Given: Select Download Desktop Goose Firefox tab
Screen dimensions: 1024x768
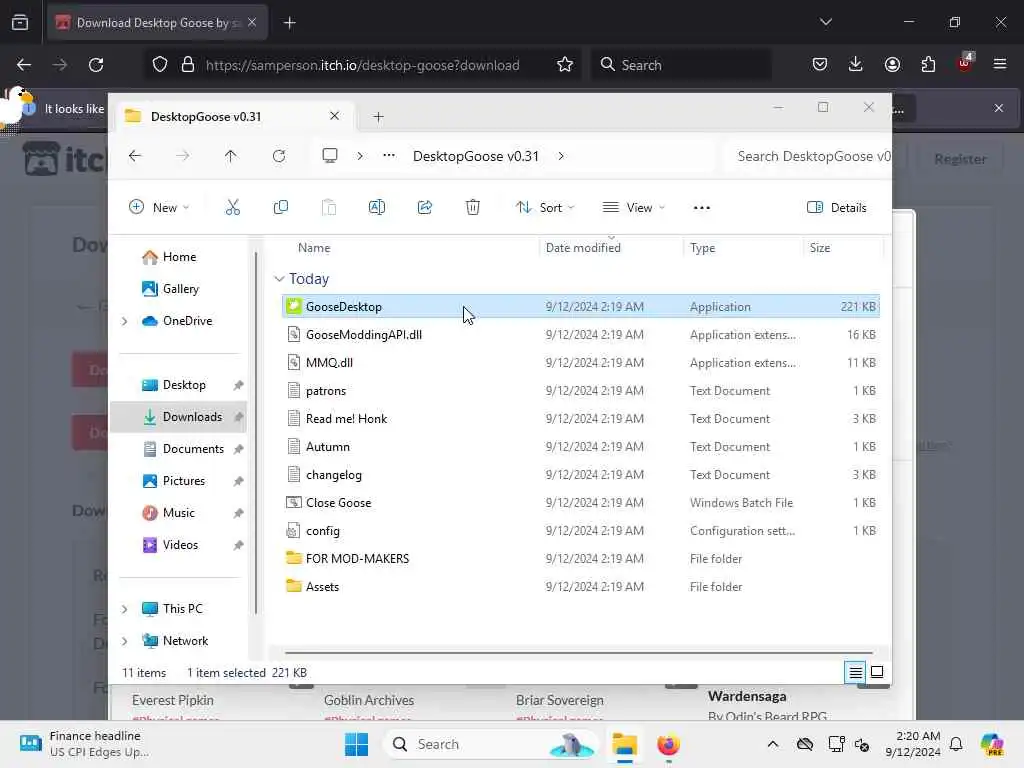Looking at the screenshot, I should (157, 23).
